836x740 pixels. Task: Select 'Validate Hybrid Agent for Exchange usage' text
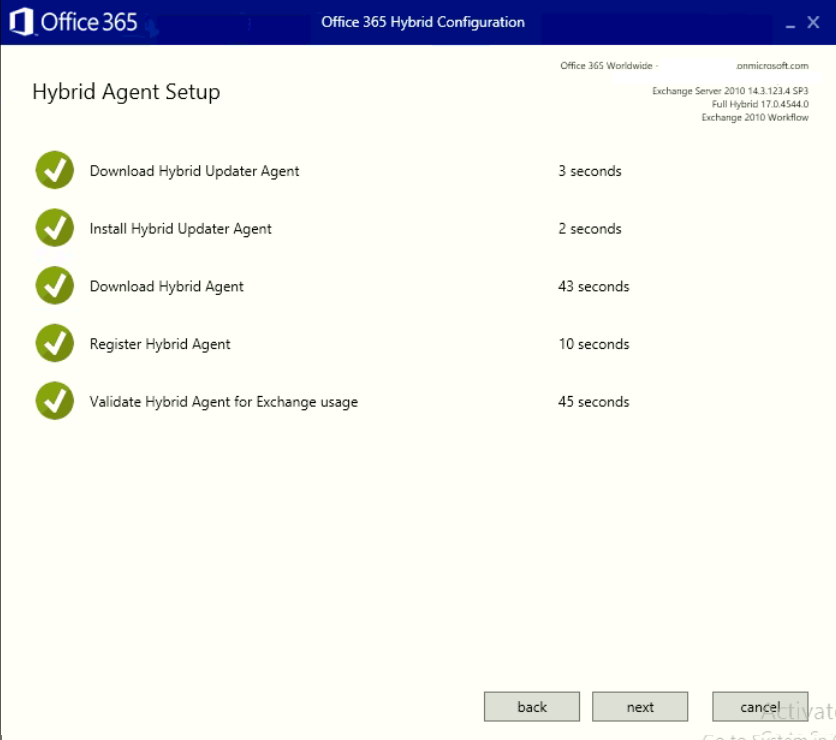[223, 401]
